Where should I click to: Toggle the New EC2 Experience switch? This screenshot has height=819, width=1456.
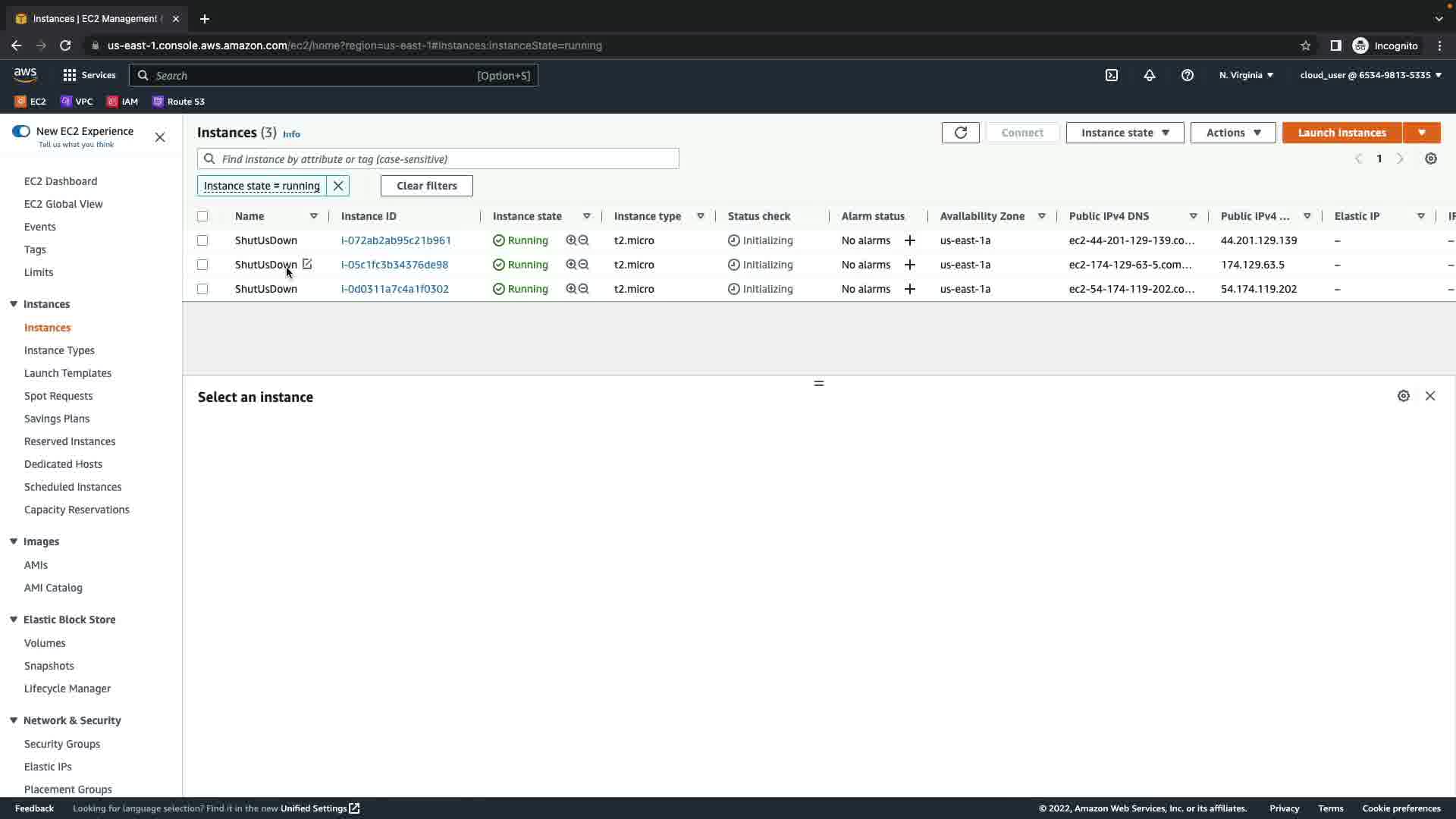click(x=21, y=131)
